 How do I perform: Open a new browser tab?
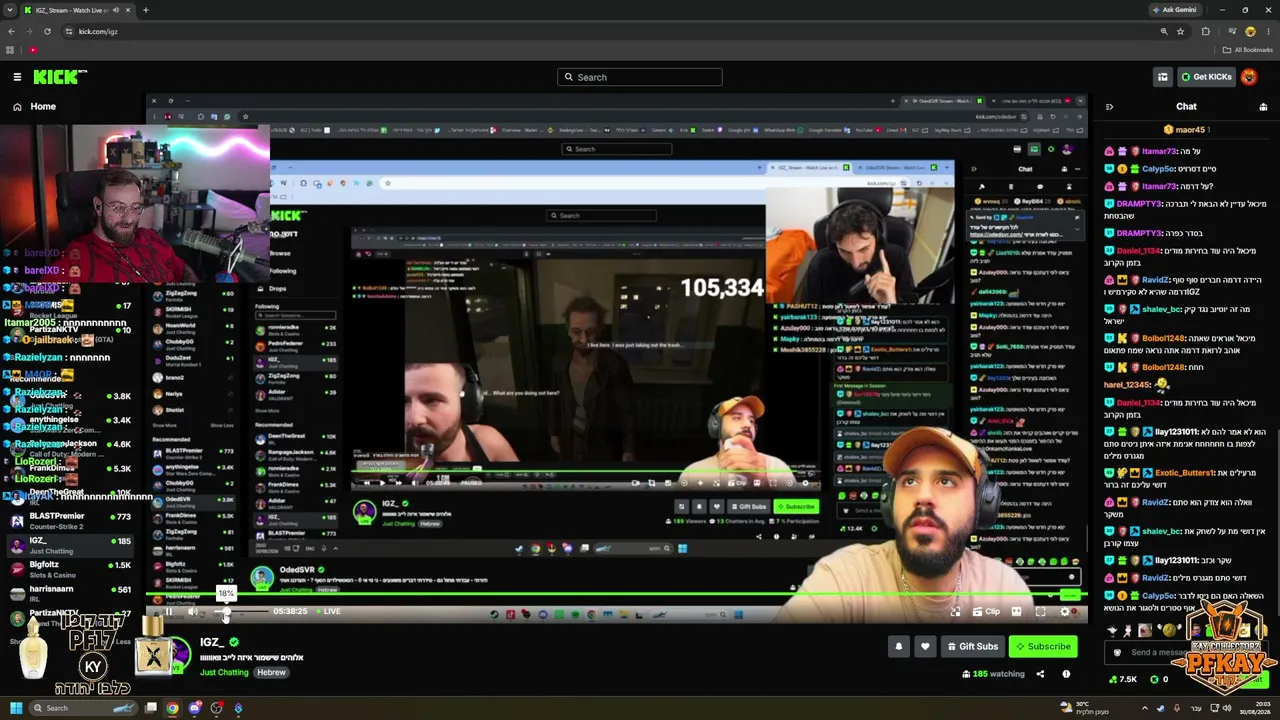pyautogui.click(x=145, y=10)
